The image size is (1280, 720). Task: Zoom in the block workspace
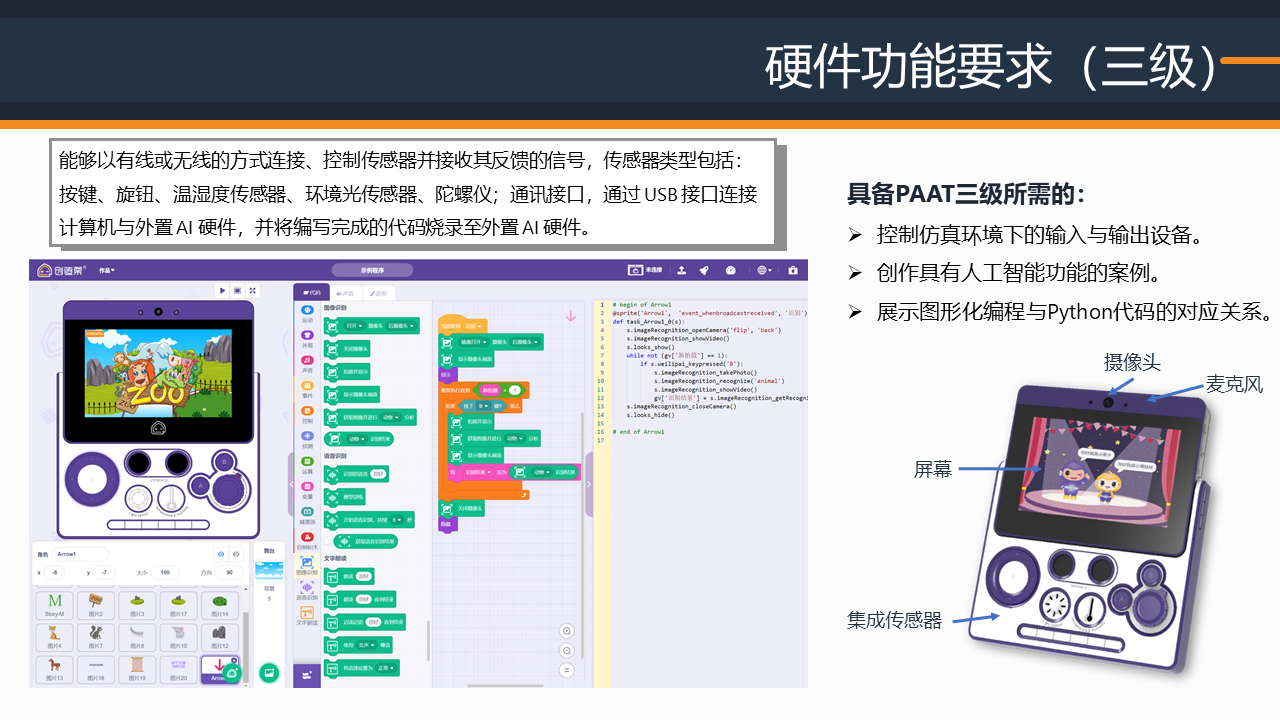[x=567, y=631]
